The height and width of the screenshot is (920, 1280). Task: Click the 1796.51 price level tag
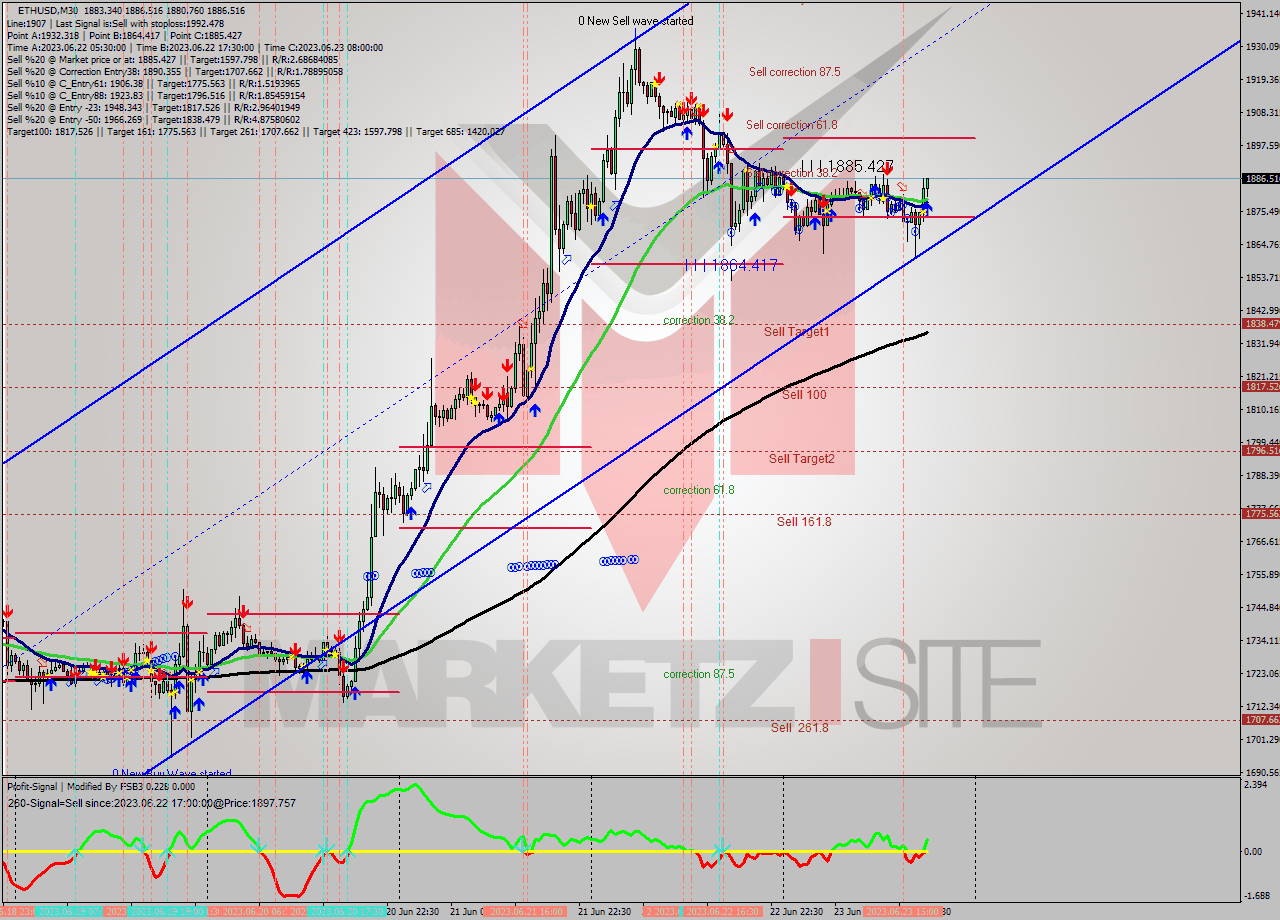coord(1261,451)
